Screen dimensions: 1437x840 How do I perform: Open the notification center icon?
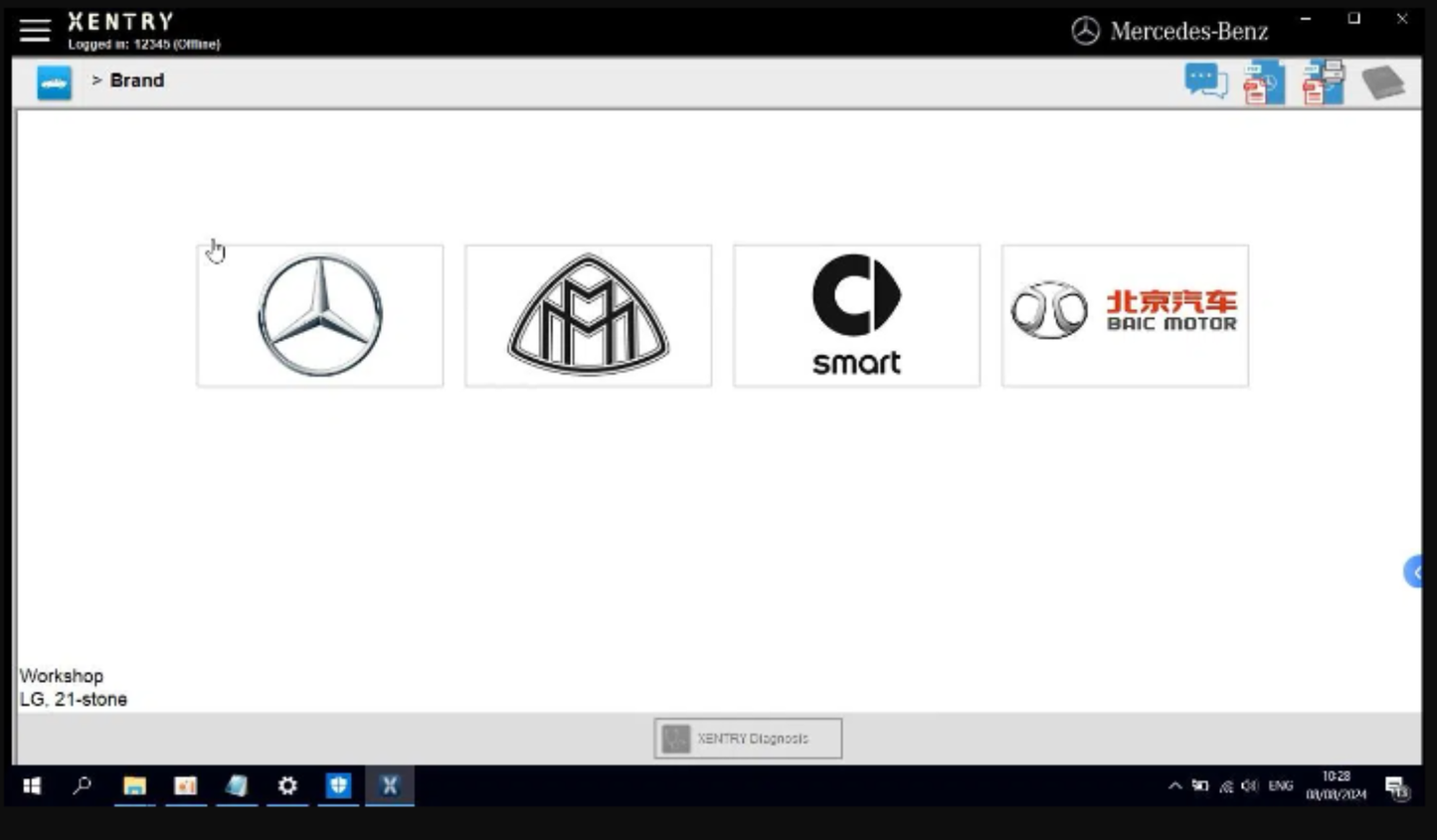point(1397,788)
